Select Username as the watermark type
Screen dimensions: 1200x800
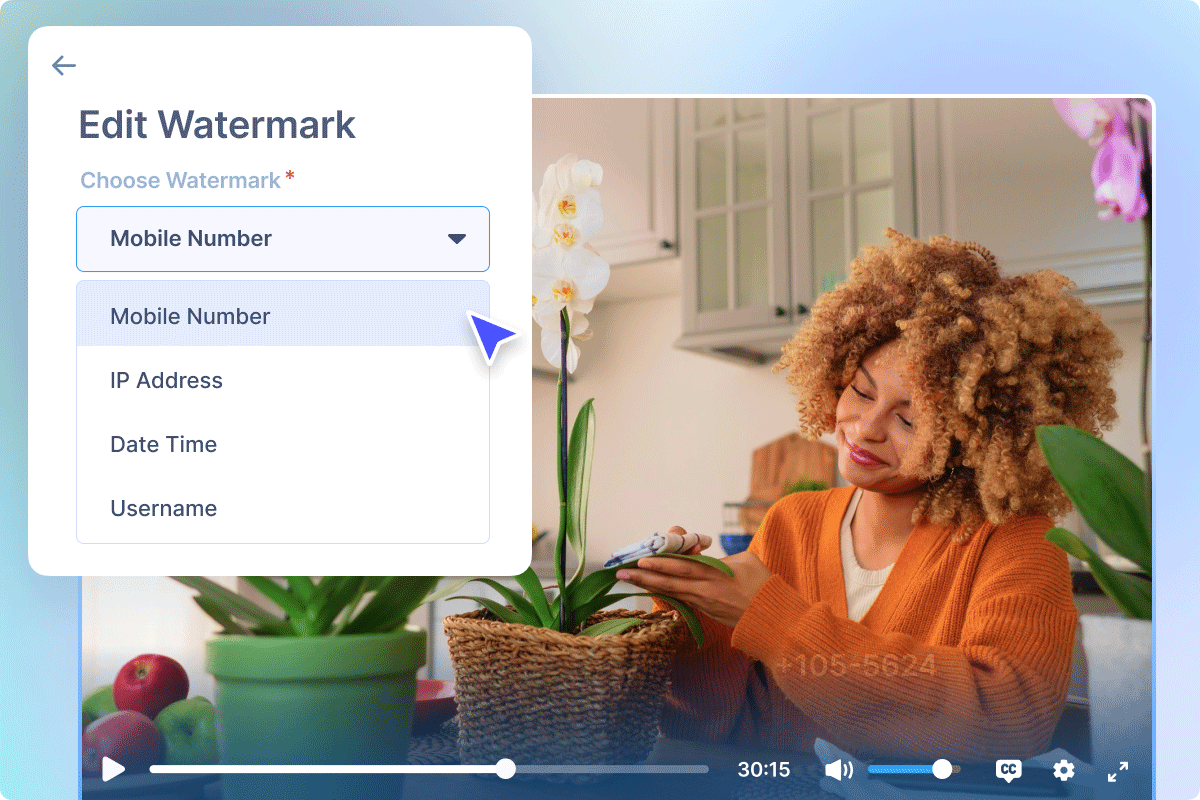coord(164,508)
